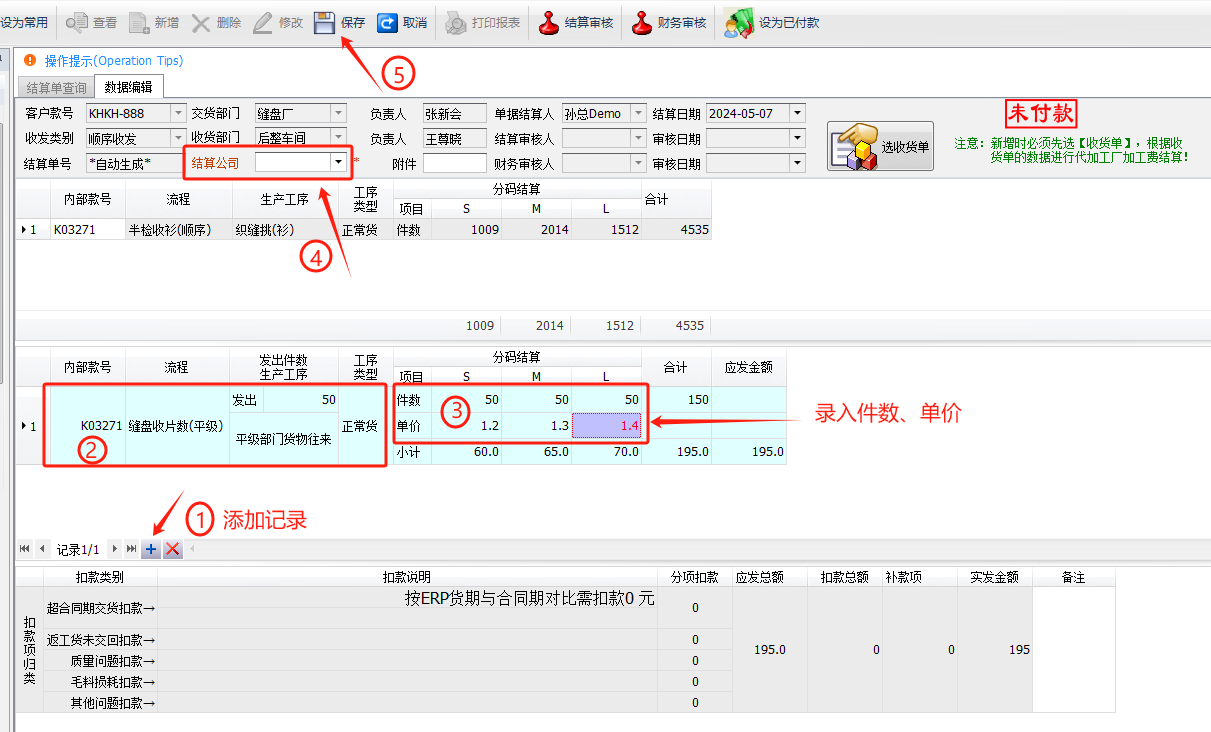
Task: Open the 结算日期 2024-05-07 date picker
Action: [x=797, y=113]
